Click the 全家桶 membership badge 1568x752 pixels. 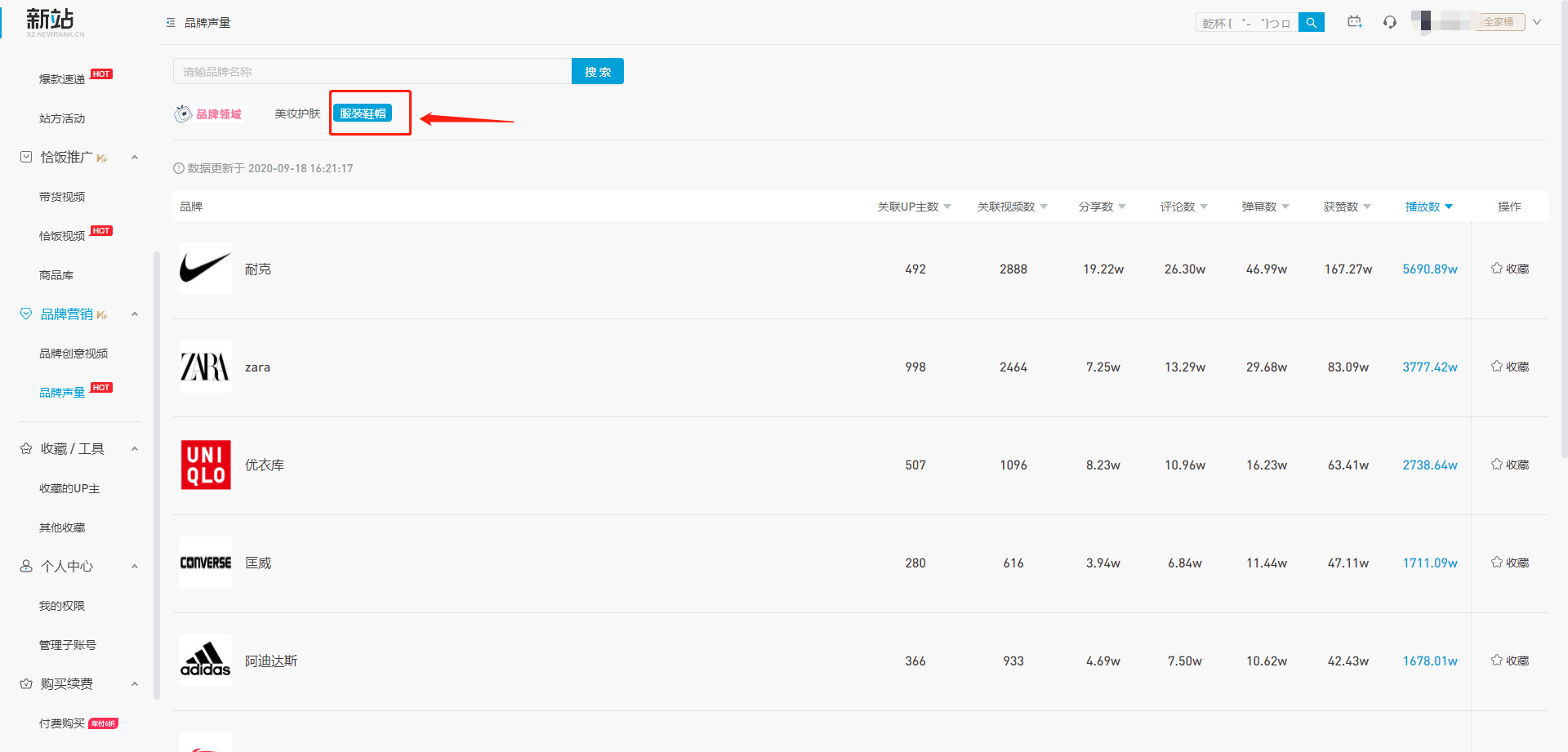[1499, 22]
